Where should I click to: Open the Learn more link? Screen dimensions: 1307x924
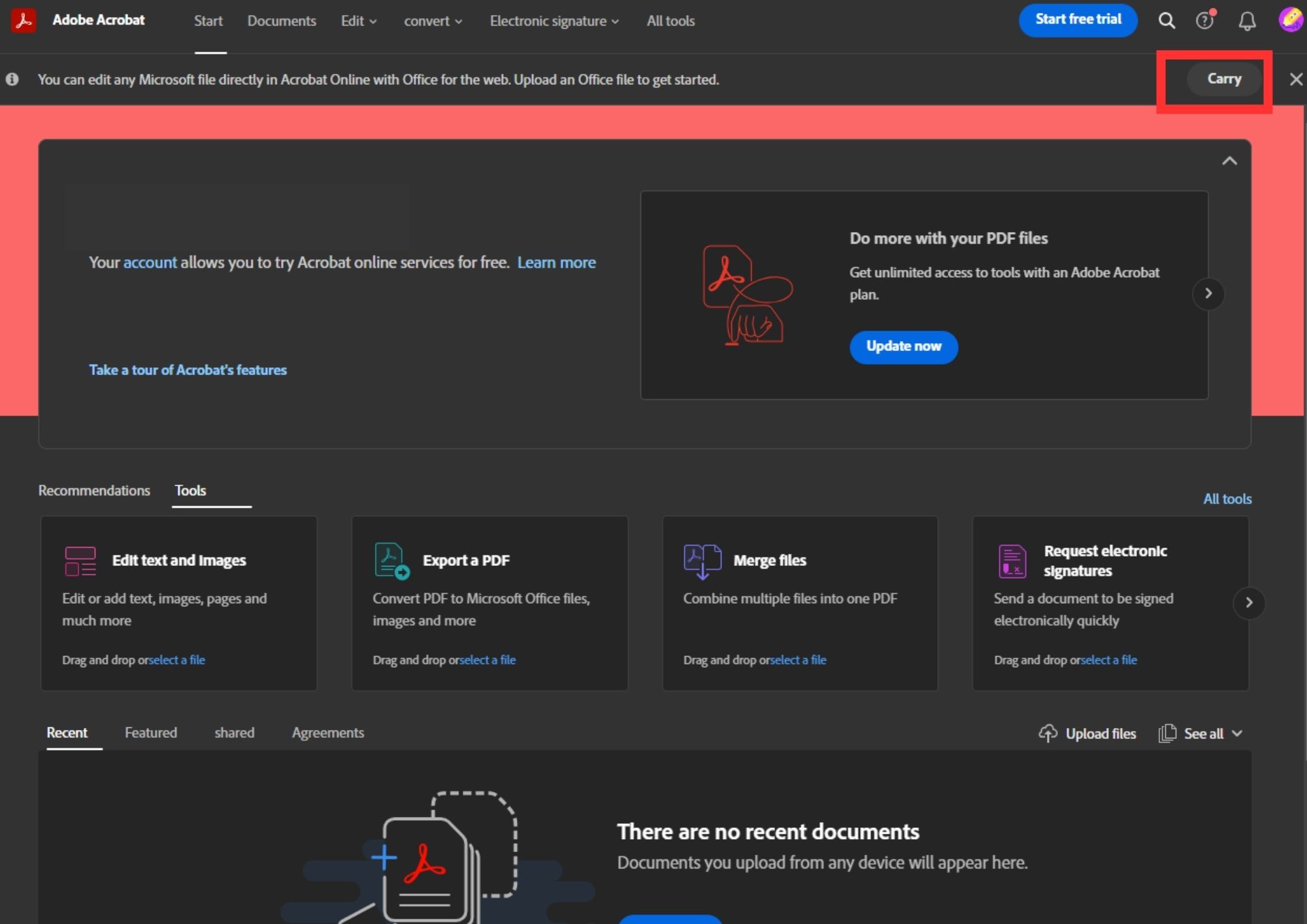[557, 262]
